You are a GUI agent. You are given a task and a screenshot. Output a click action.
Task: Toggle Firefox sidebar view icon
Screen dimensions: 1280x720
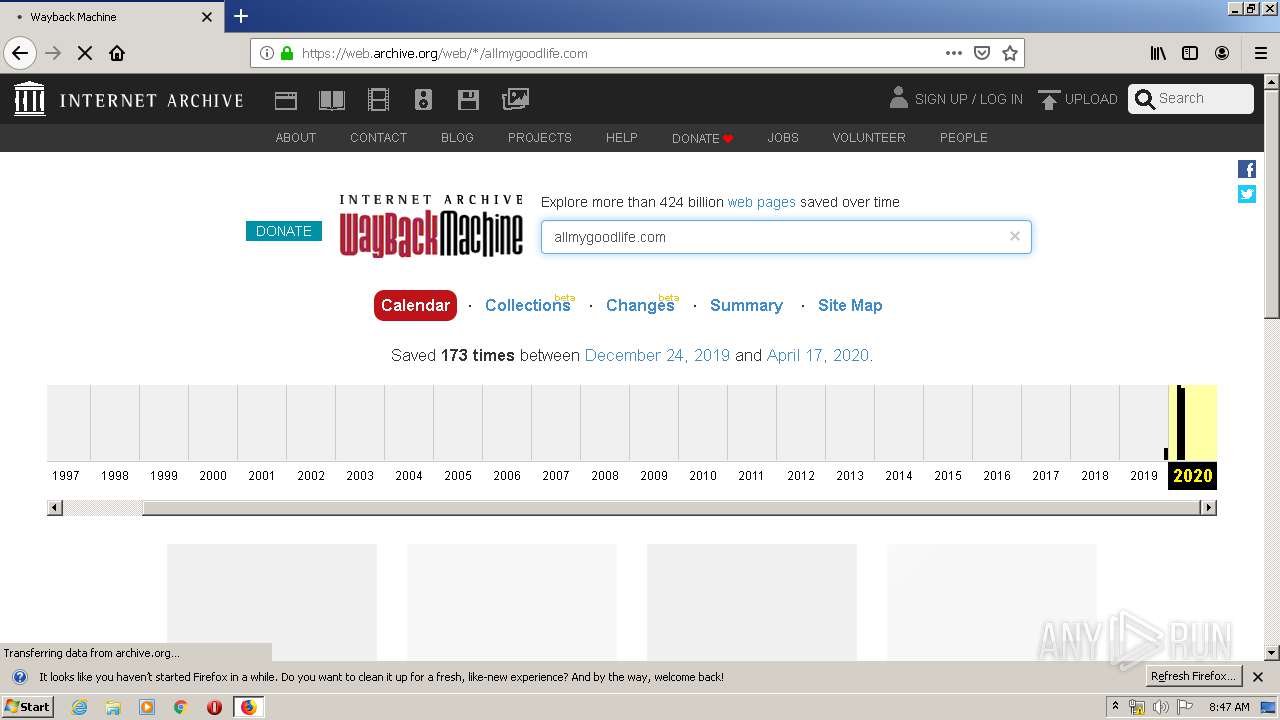pos(1190,53)
